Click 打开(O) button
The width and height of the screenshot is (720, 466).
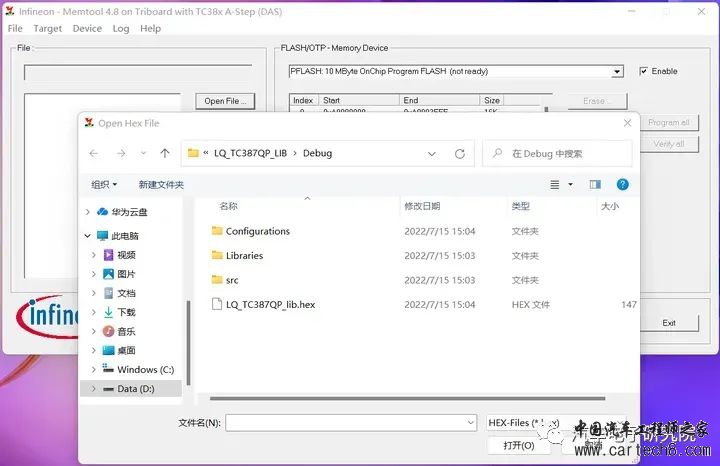[519, 445]
